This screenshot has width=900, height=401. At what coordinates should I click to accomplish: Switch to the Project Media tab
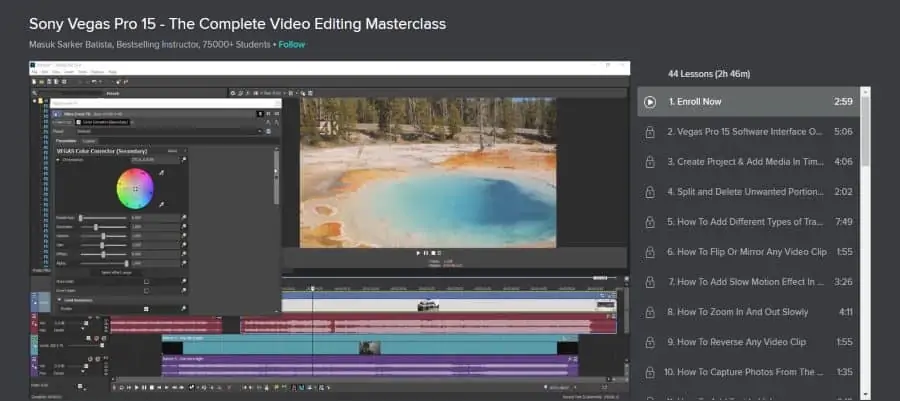point(41,270)
